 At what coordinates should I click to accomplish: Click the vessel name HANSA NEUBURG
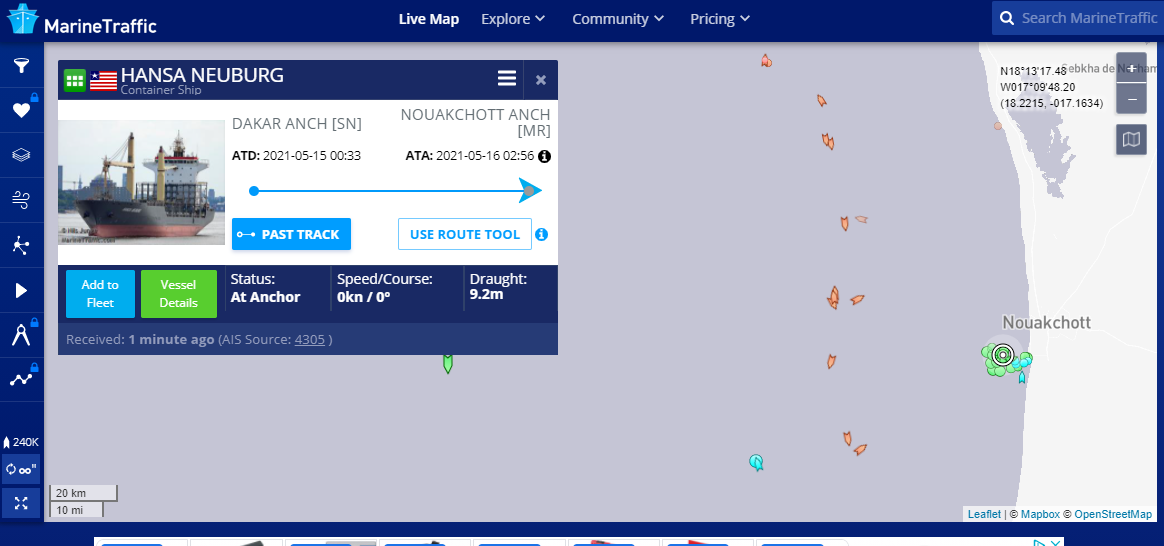point(202,75)
